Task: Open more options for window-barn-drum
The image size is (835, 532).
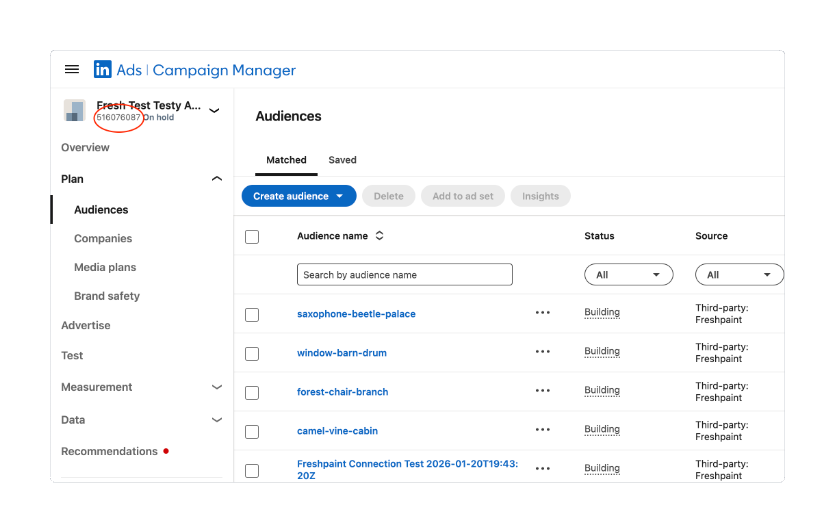Action: [542, 352]
